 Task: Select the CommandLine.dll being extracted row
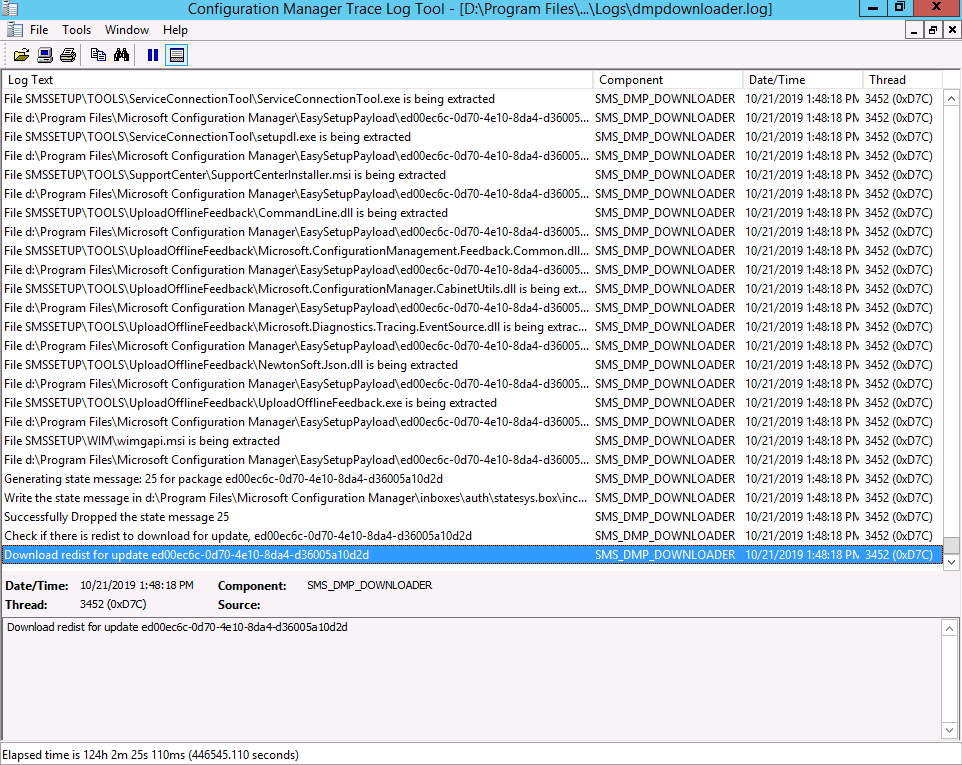(472, 213)
